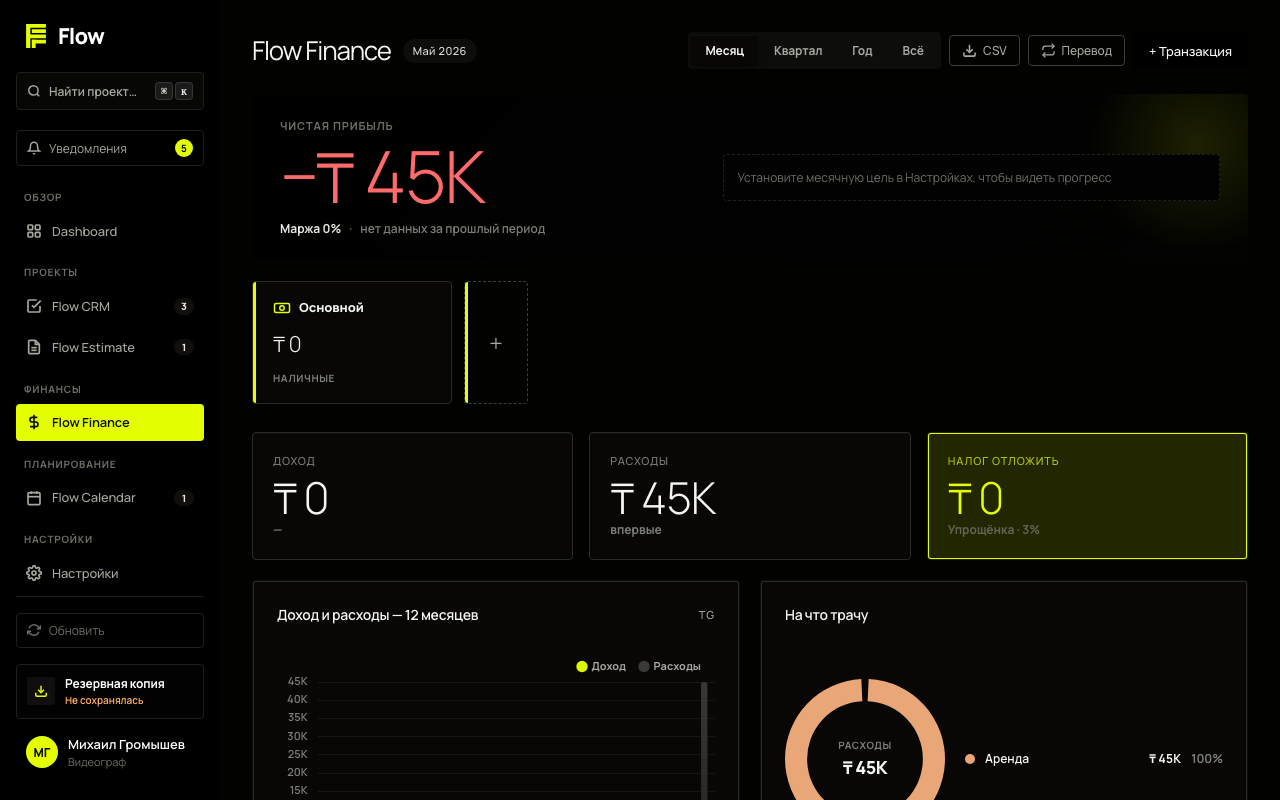Click the cash icon on Основной card
The width and height of the screenshot is (1280, 800).
click(x=282, y=308)
